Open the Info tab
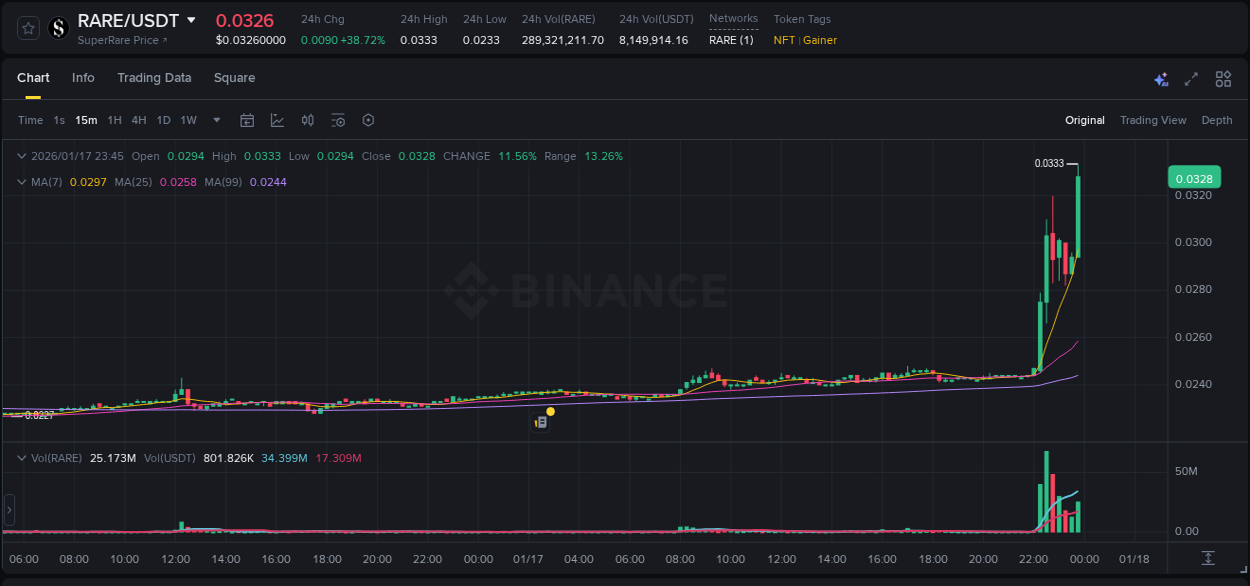This screenshot has height=586, width=1250. click(83, 78)
